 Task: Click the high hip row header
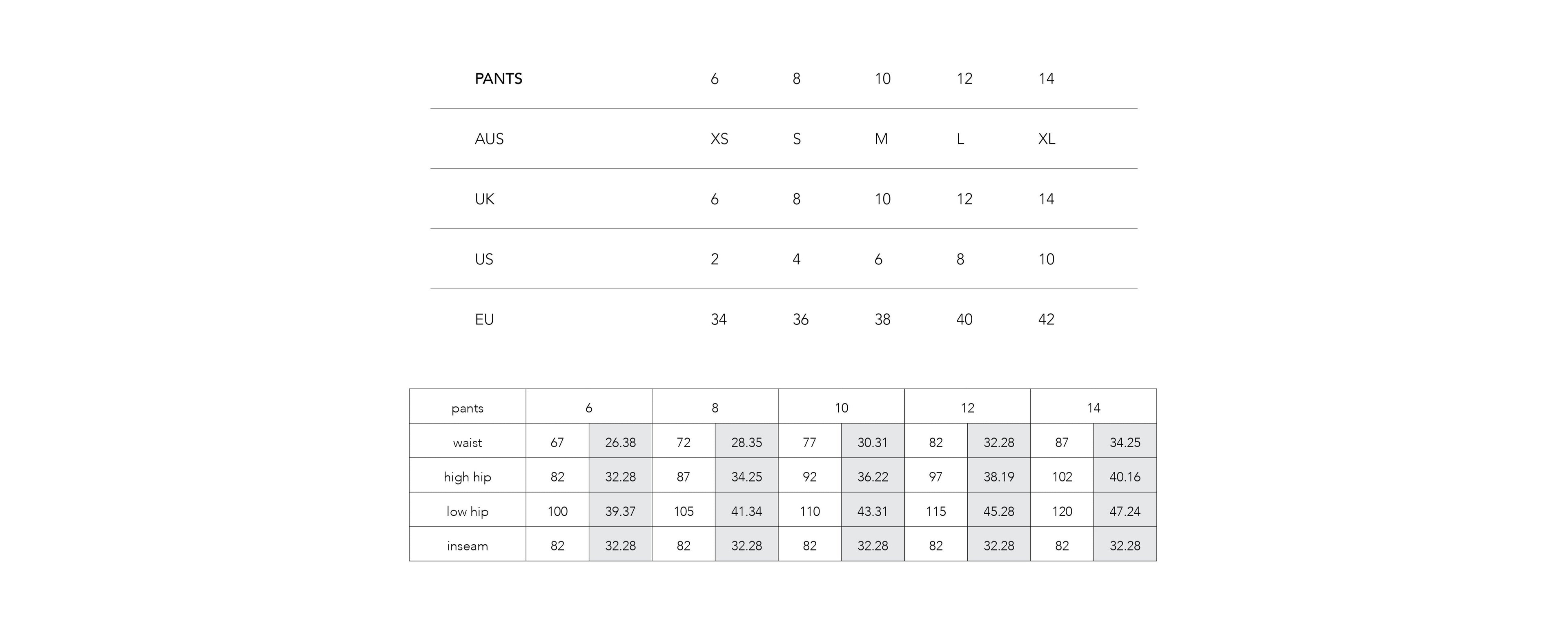pyautogui.click(x=468, y=475)
